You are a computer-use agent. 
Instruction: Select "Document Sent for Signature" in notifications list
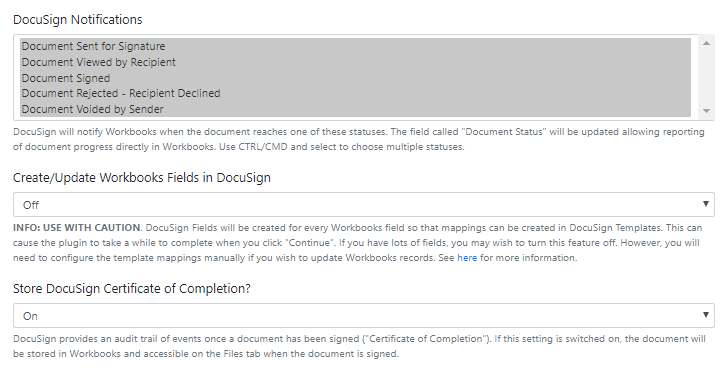(356, 46)
